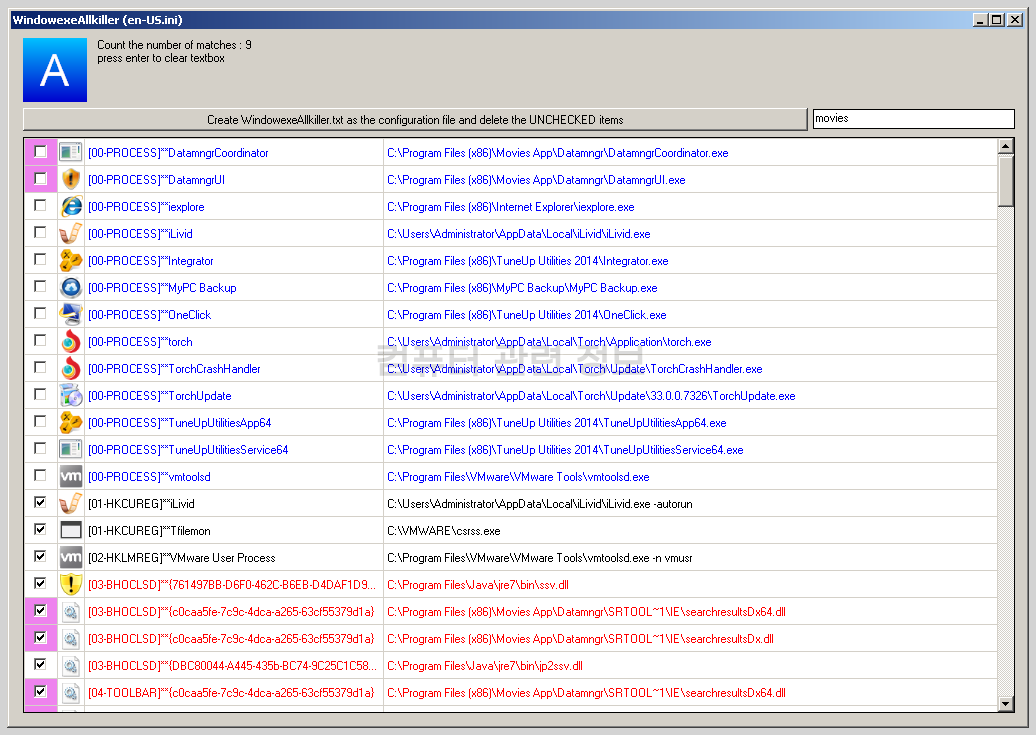Click the icon of searchresultsDx64.dll BHOCLSD row
This screenshot has height=735, width=1036.
[x=71, y=612]
